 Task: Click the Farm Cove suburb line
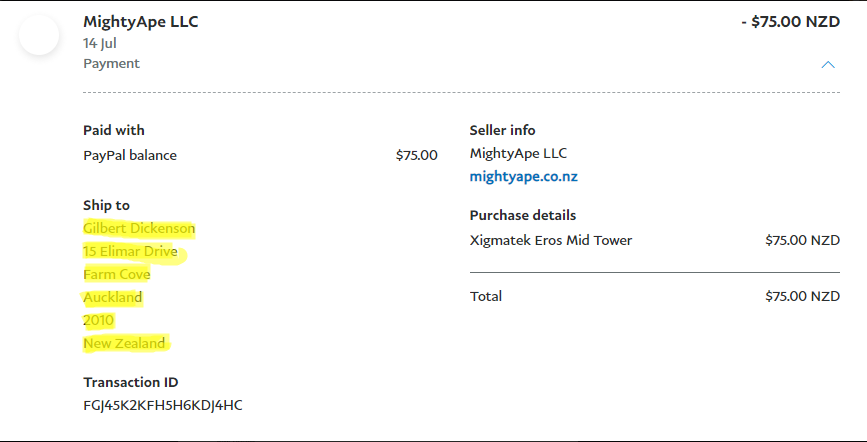[117, 274]
